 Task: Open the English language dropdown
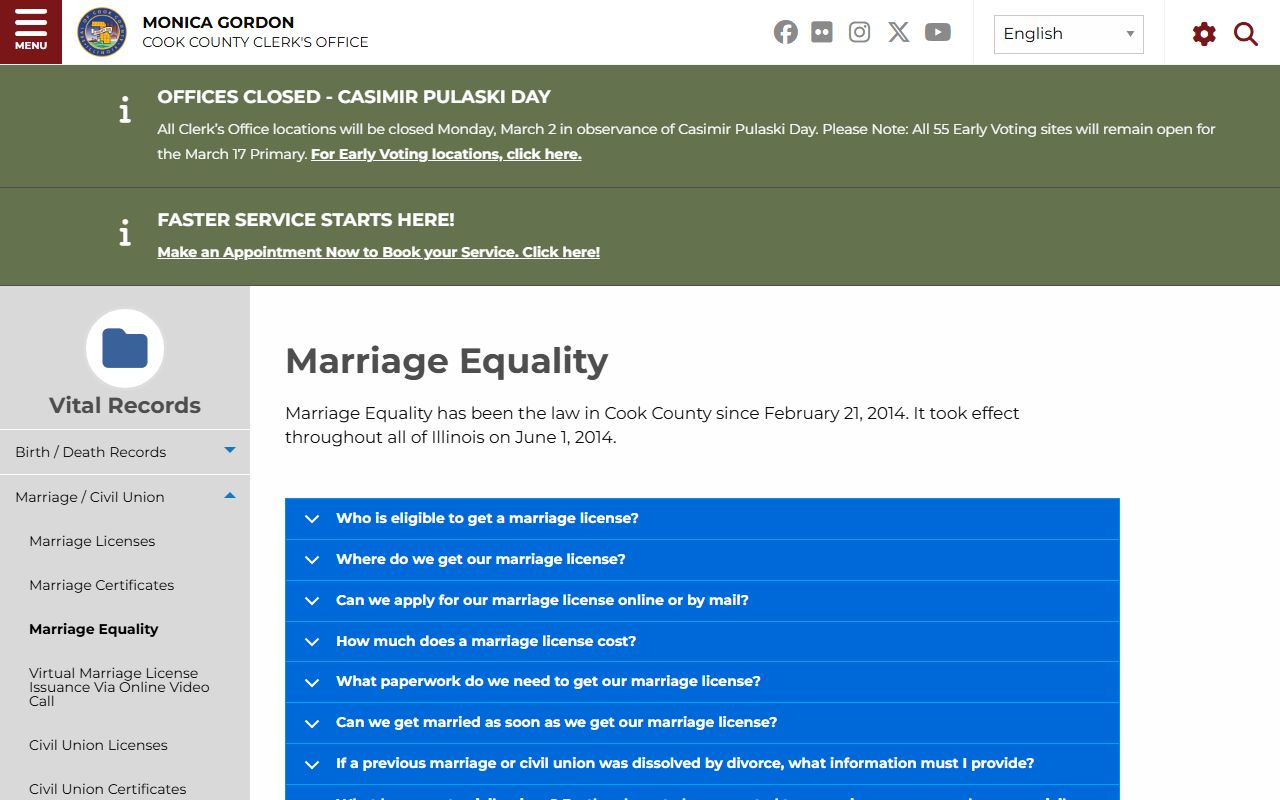click(x=1069, y=34)
